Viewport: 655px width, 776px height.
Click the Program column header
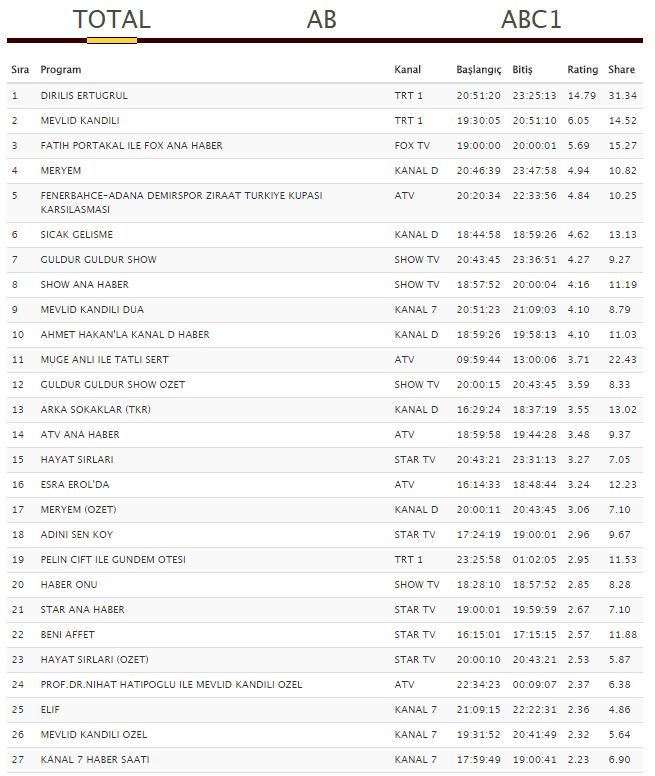(61, 70)
